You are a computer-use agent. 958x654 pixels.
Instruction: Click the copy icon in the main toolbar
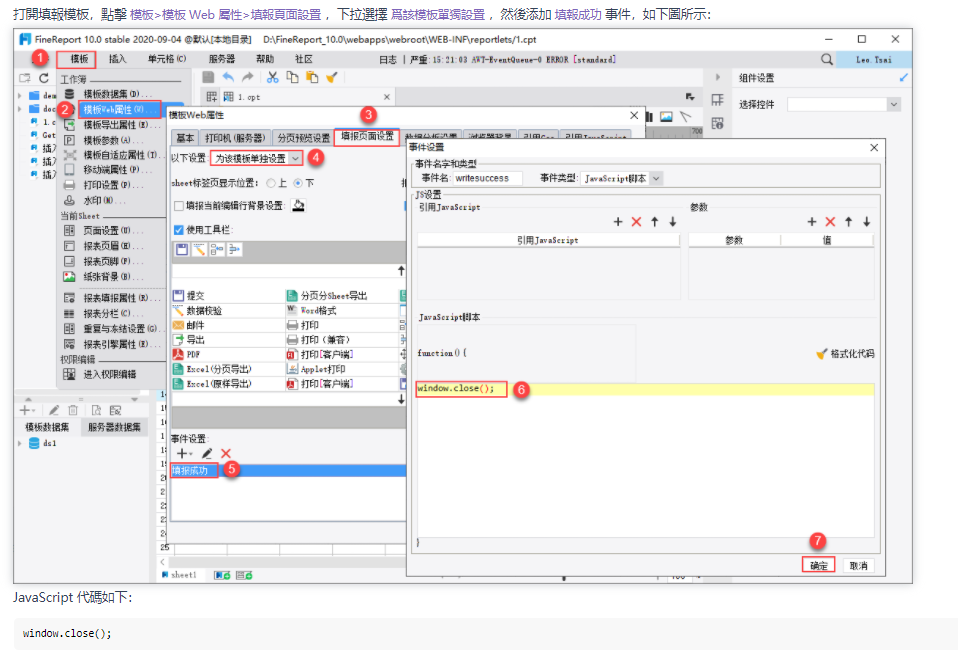(x=293, y=77)
